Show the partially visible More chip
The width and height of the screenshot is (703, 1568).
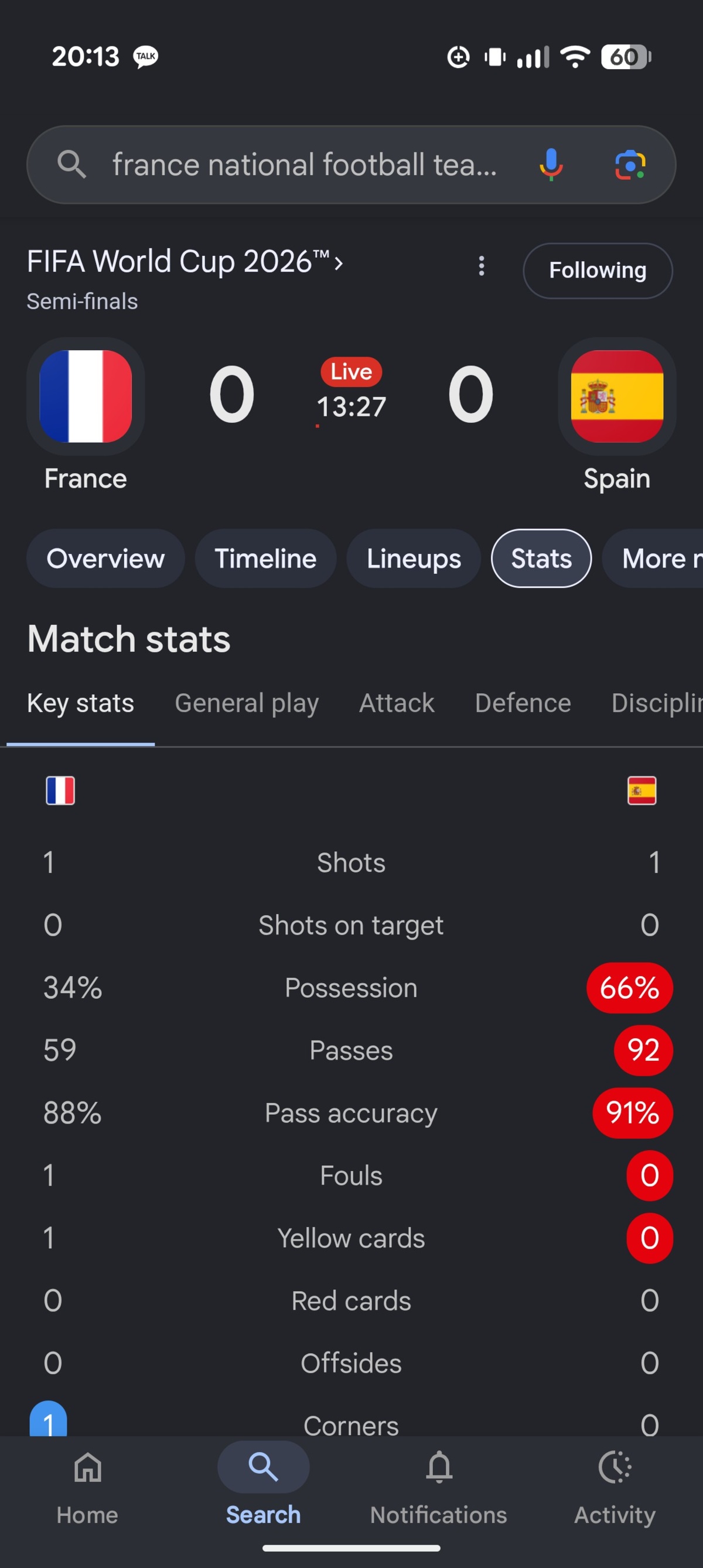tap(653, 558)
